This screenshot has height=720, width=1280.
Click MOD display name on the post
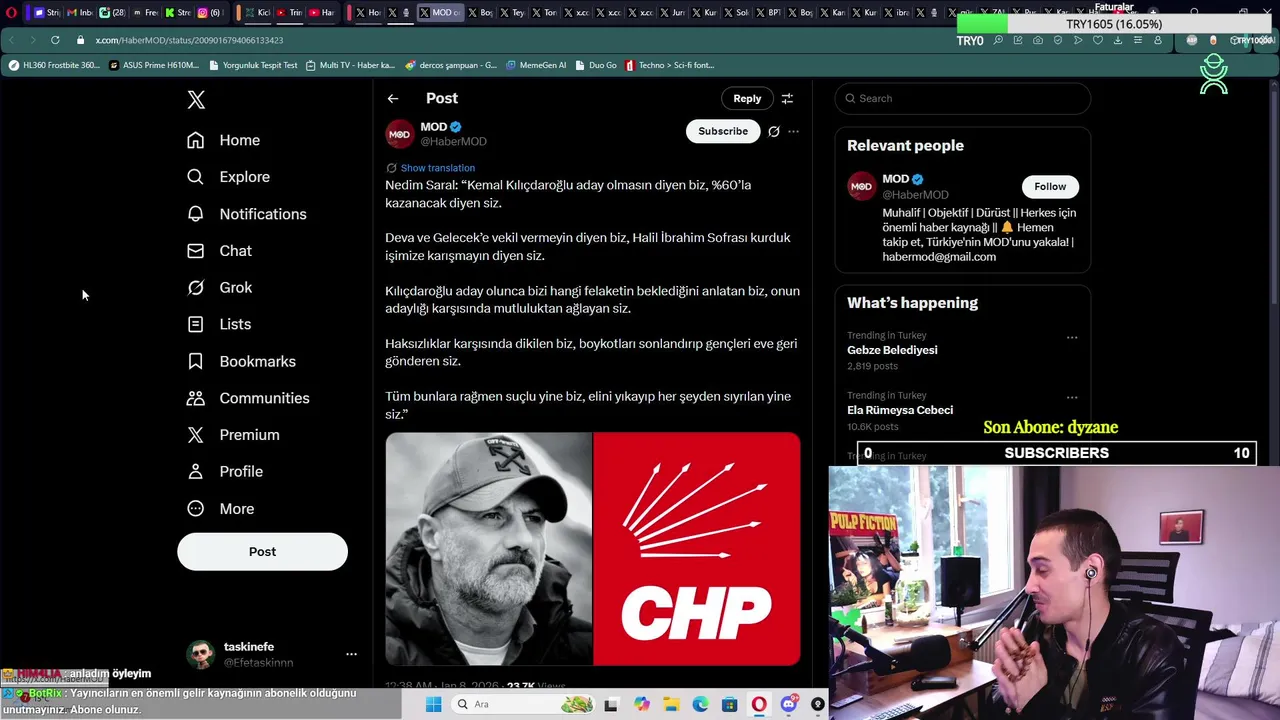(x=433, y=127)
